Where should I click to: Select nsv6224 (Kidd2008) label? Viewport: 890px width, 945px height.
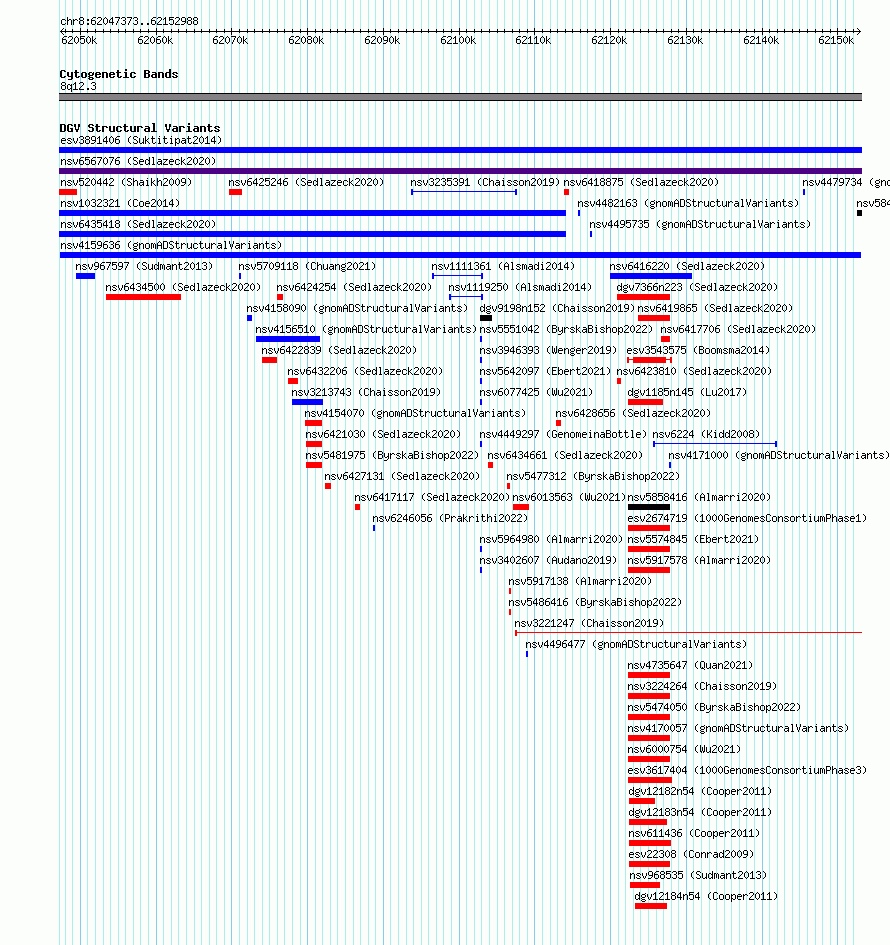706,435
